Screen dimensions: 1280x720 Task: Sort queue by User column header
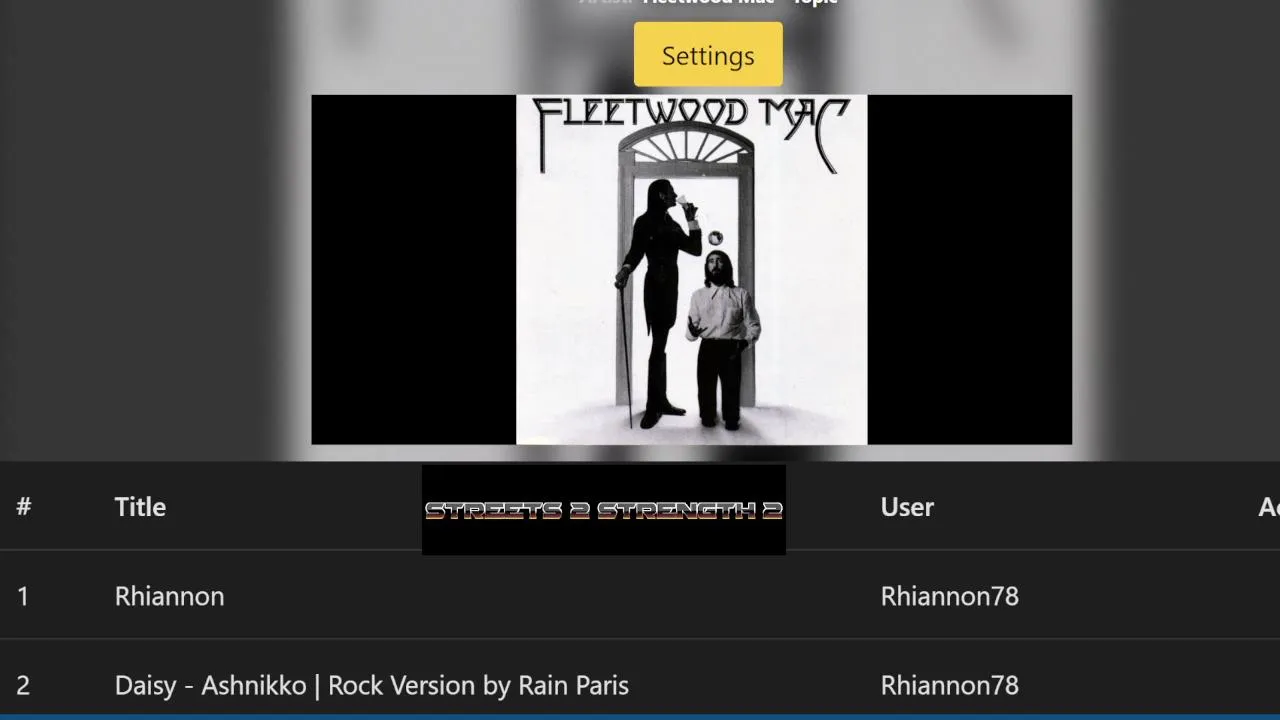(x=907, y=507)
